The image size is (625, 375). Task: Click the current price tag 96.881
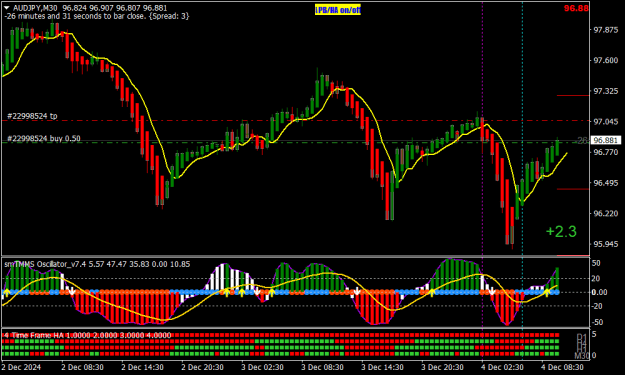(x=605, y=140)
